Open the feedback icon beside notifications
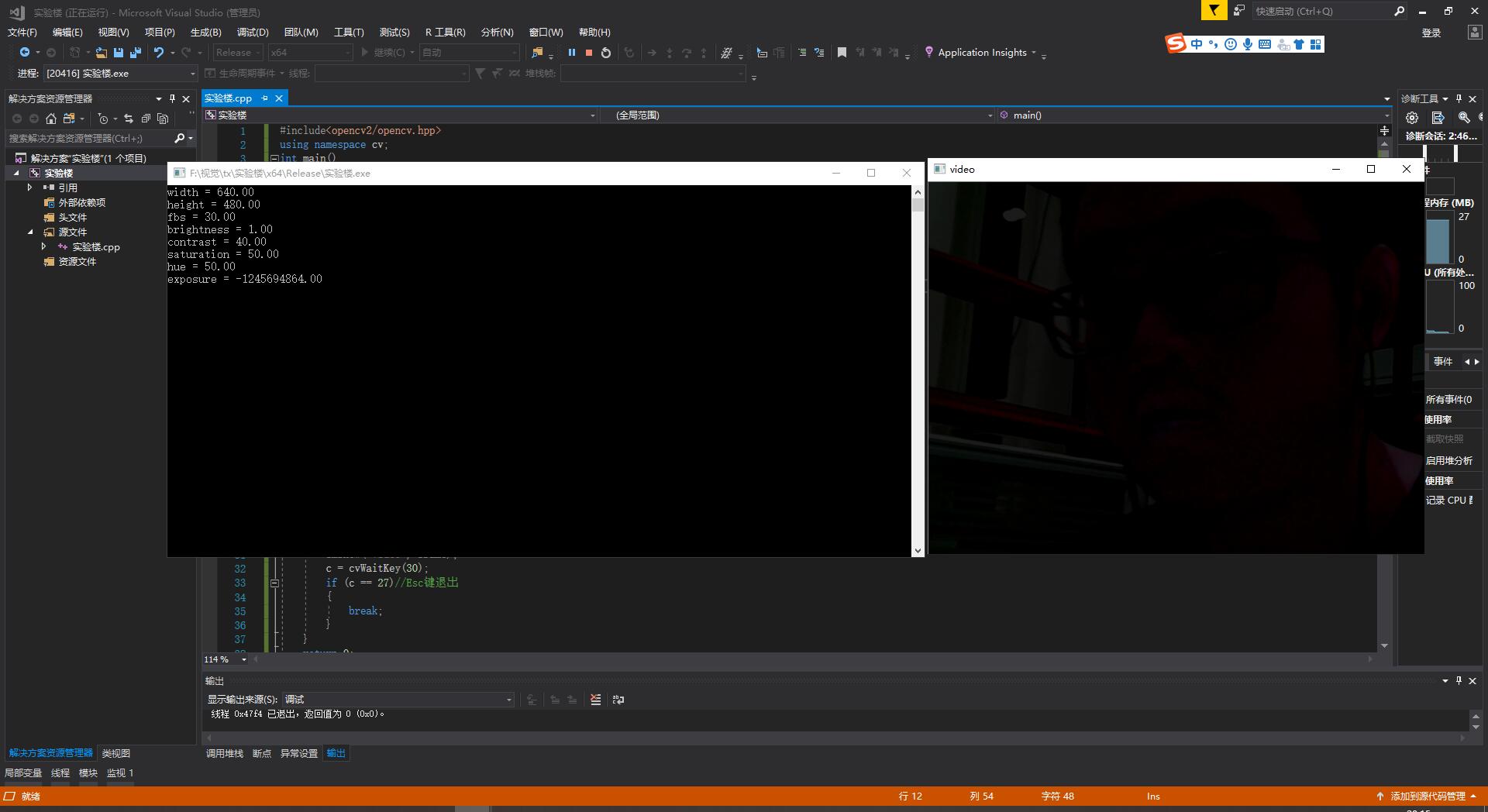 [1239, 11]
